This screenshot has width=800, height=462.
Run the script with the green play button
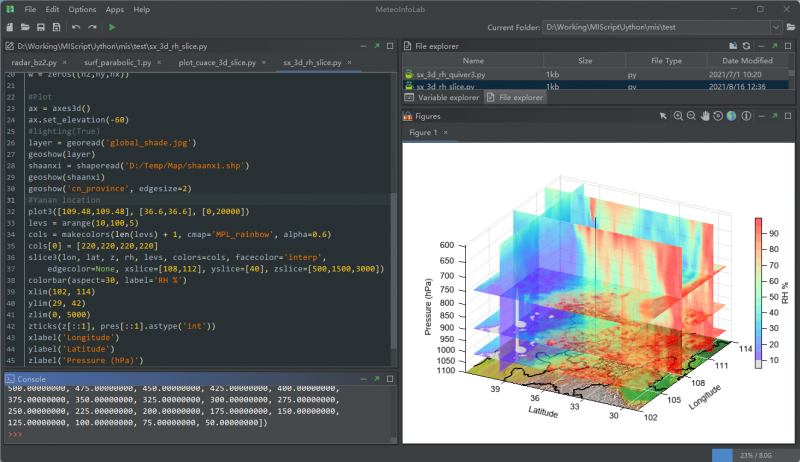112,27
